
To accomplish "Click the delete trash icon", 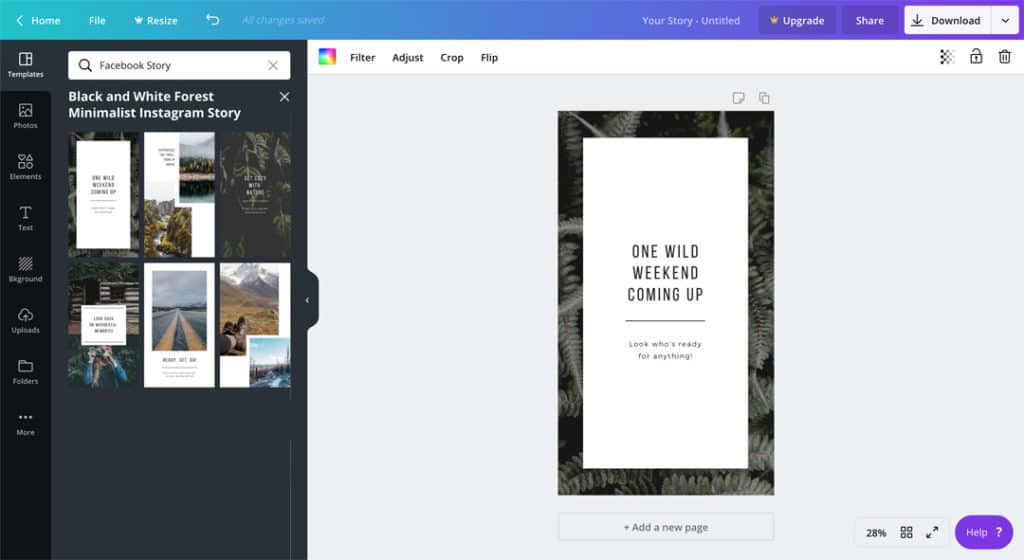I will (x=1004, y=57).
